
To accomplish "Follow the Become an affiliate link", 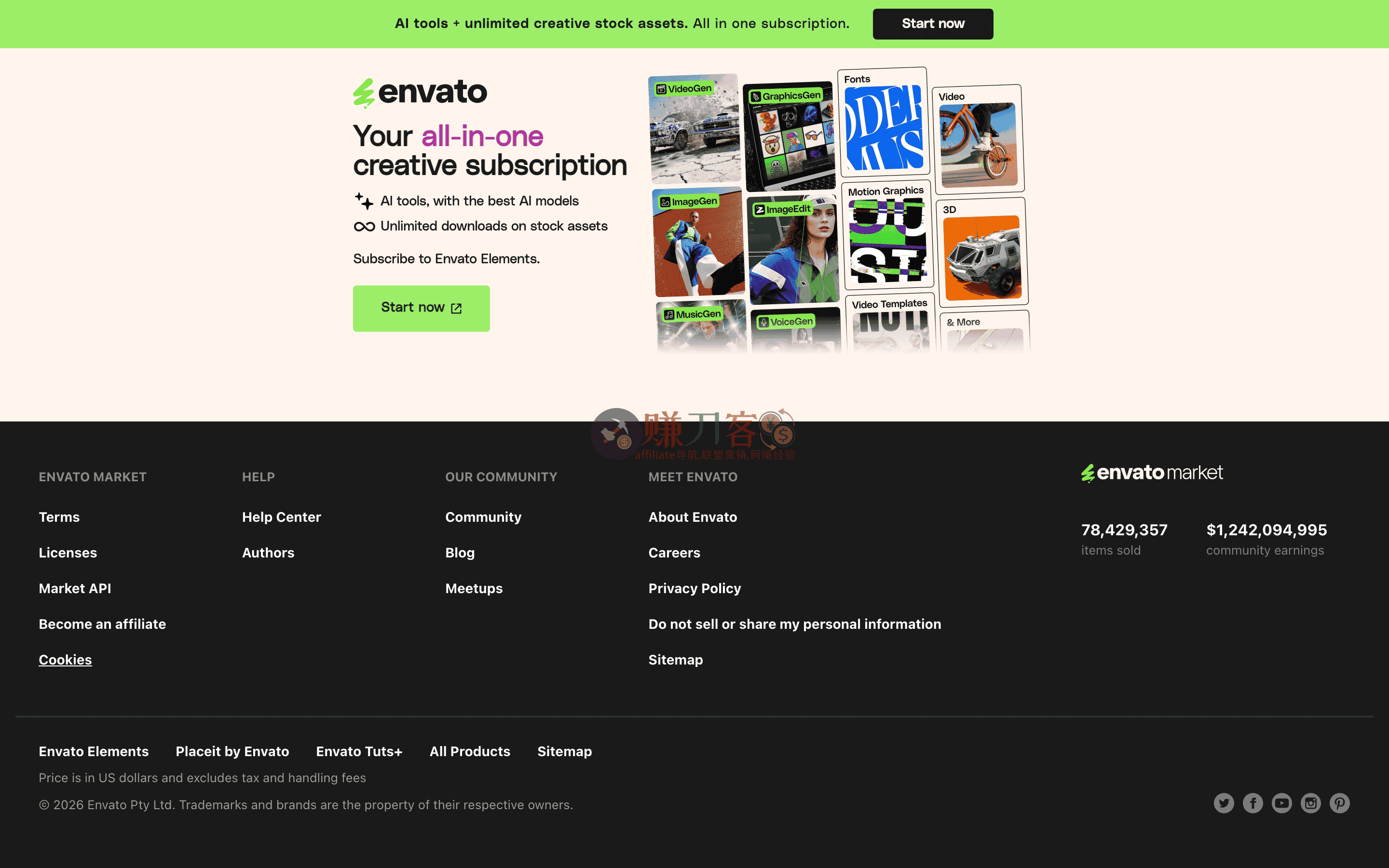I will (x=102, y=624).
